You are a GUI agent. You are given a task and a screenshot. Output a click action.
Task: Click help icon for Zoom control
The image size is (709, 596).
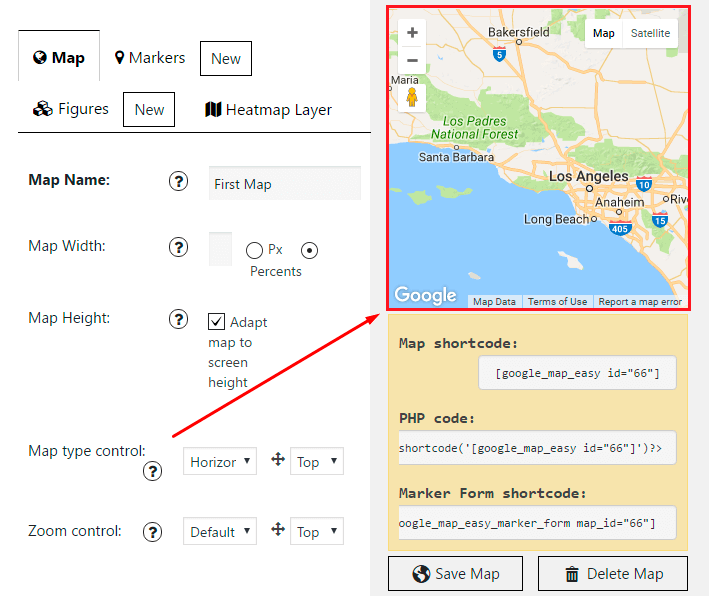[152, 532]
